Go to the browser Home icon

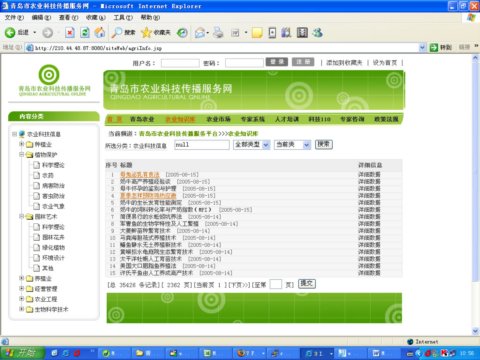100,32
